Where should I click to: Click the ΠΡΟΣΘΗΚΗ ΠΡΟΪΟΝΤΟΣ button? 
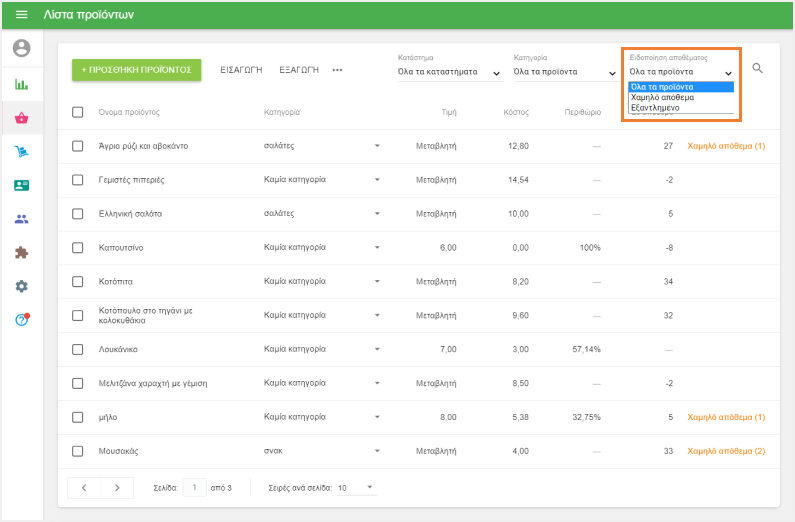(136, 70)
